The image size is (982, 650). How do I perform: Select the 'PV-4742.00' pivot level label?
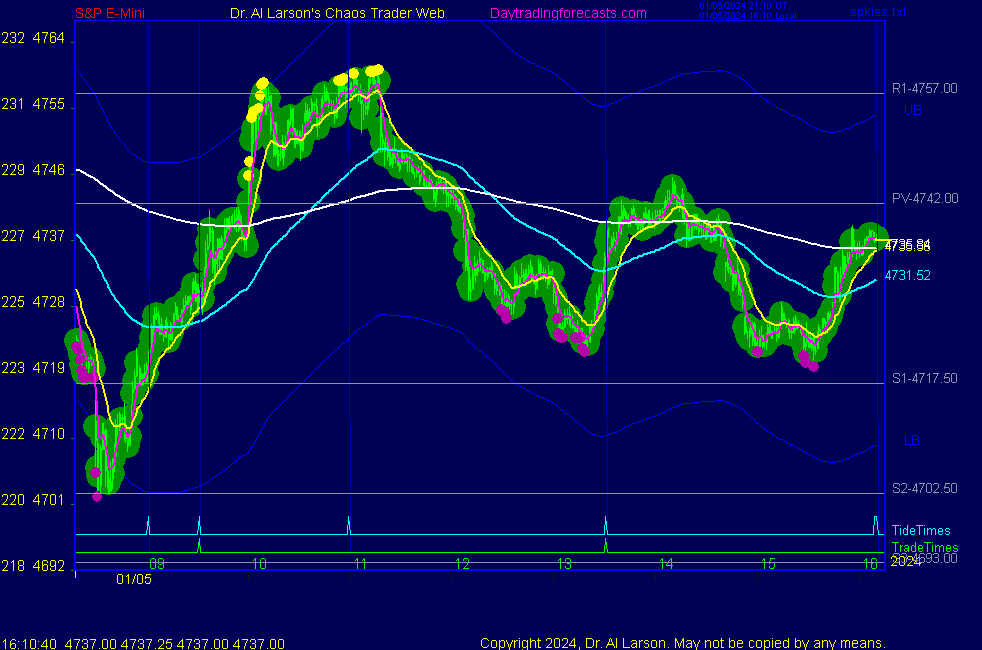tap(925, 199)
